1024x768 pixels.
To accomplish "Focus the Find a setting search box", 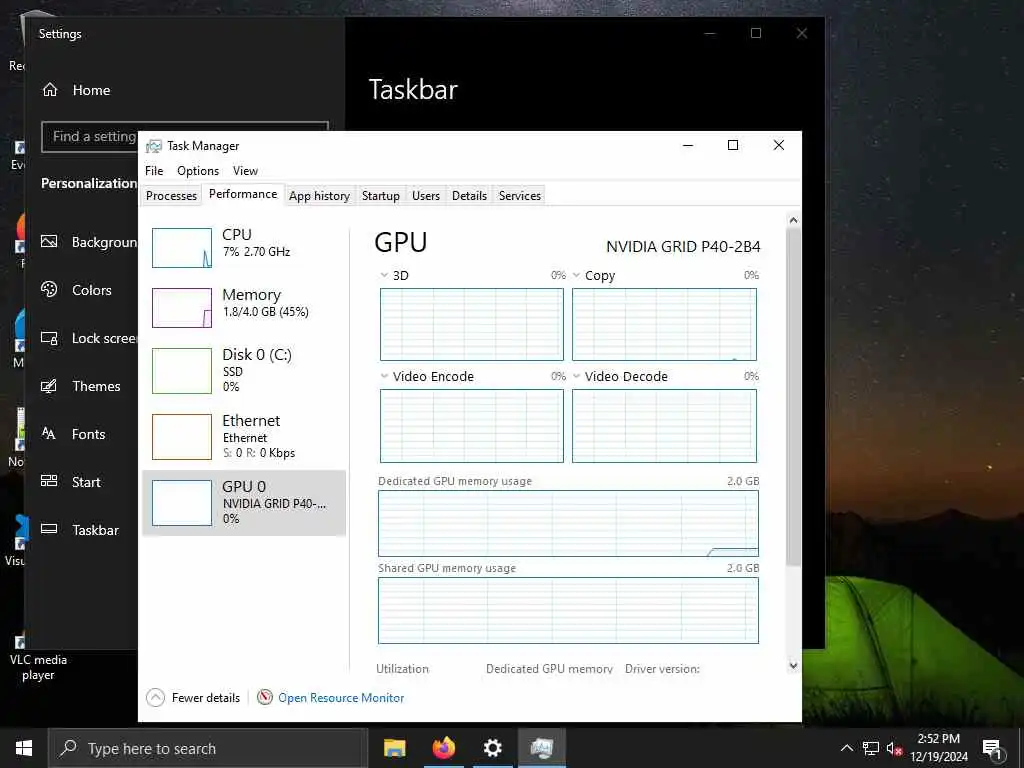I will click(185, 136).
